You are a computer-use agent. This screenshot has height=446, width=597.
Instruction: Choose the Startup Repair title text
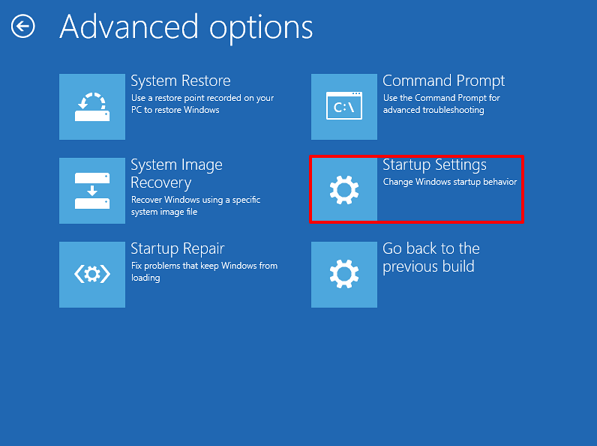[177, 249]
